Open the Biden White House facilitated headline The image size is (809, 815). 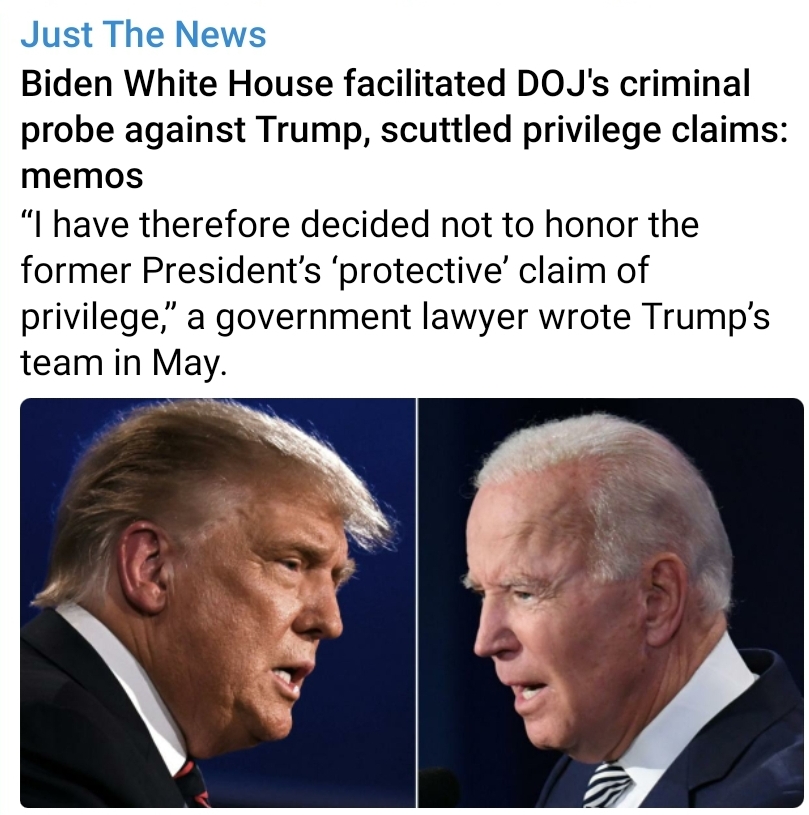coord(403,129)
